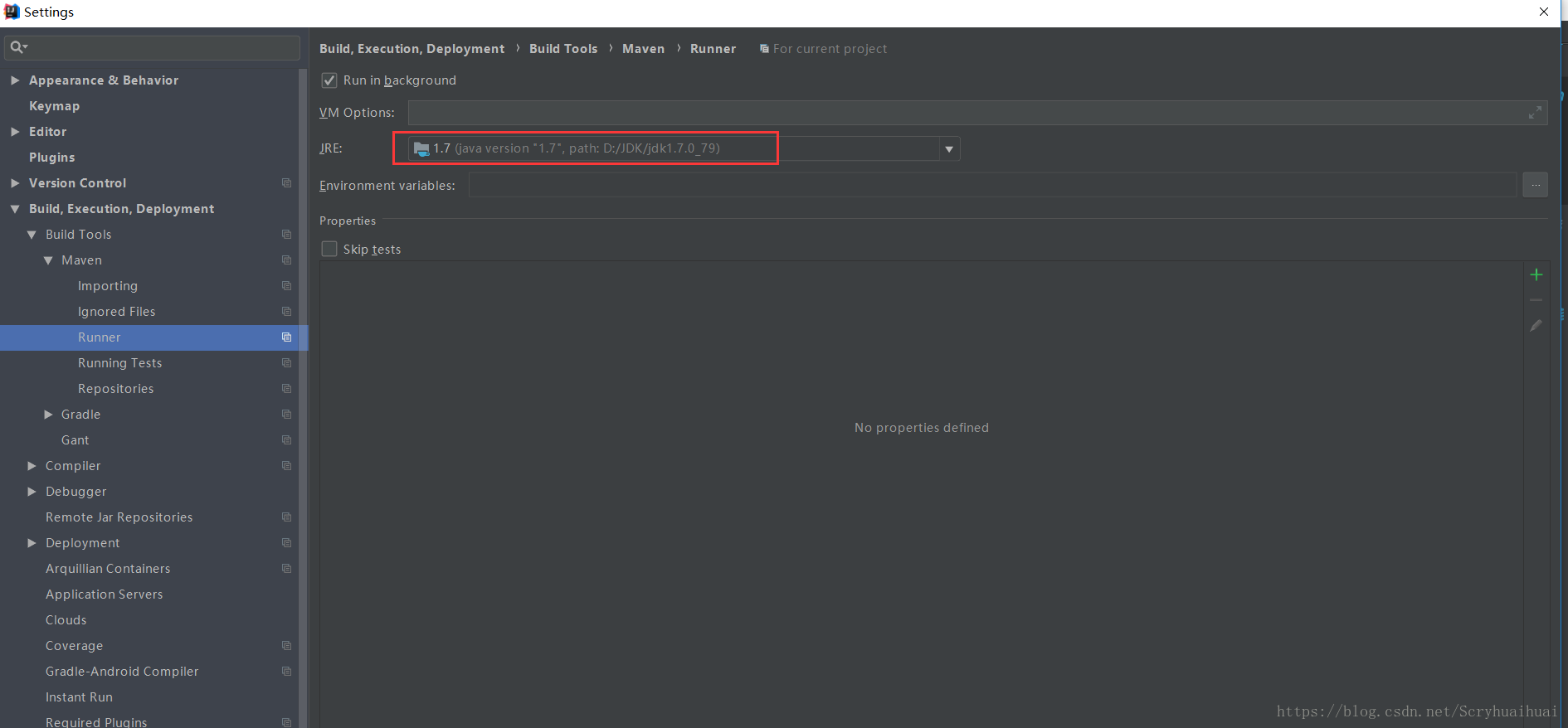Select Running Tests under Maven
The height and width of the screenshot is (728, 1568).
pyautogui.click(x=120, y=363)
